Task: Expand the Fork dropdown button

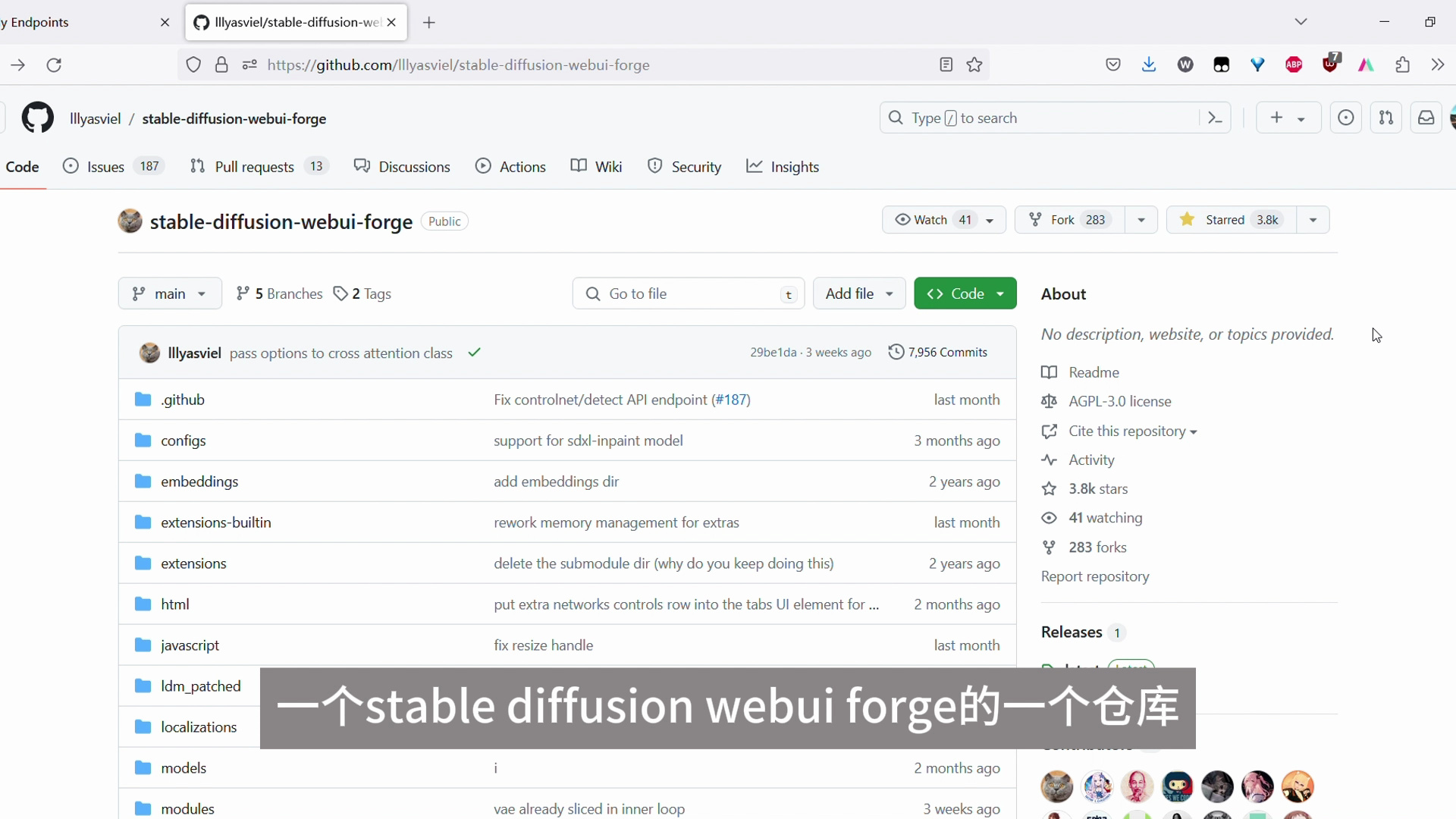Action: (x=1140, y=219)
